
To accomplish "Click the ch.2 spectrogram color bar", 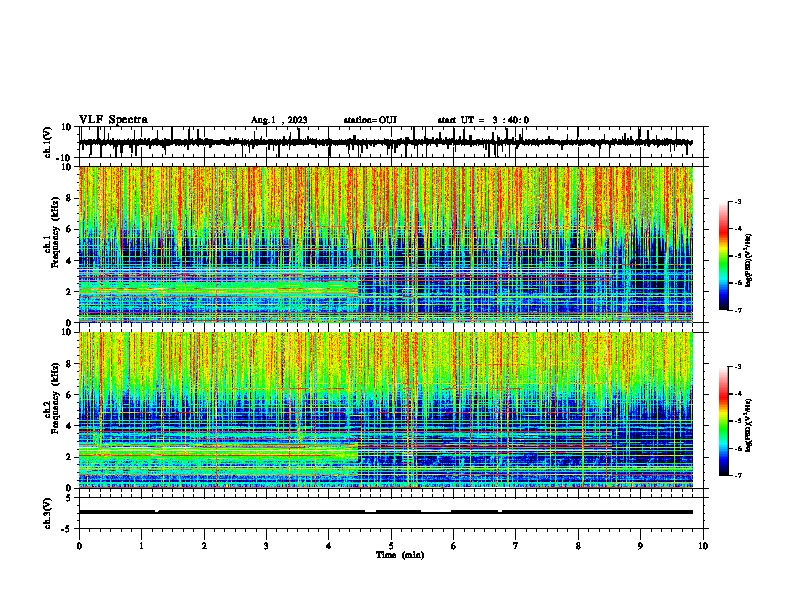I will (723, 421).
